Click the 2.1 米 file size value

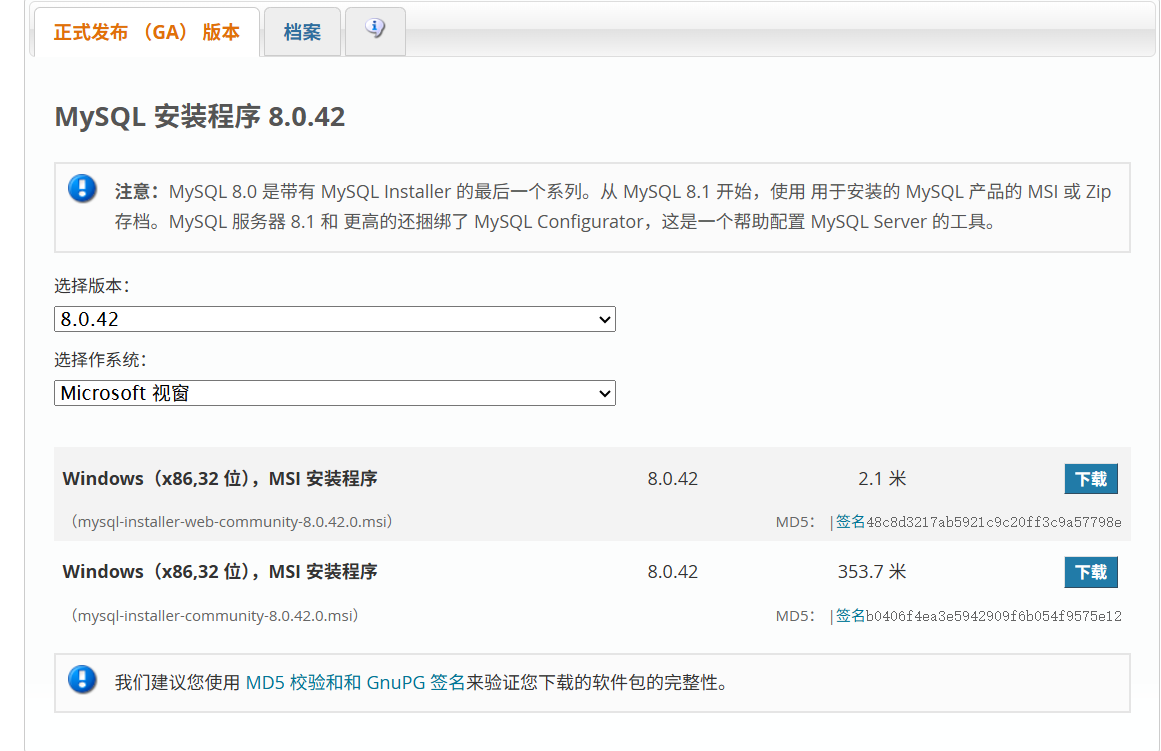click(x=882, y=478)
